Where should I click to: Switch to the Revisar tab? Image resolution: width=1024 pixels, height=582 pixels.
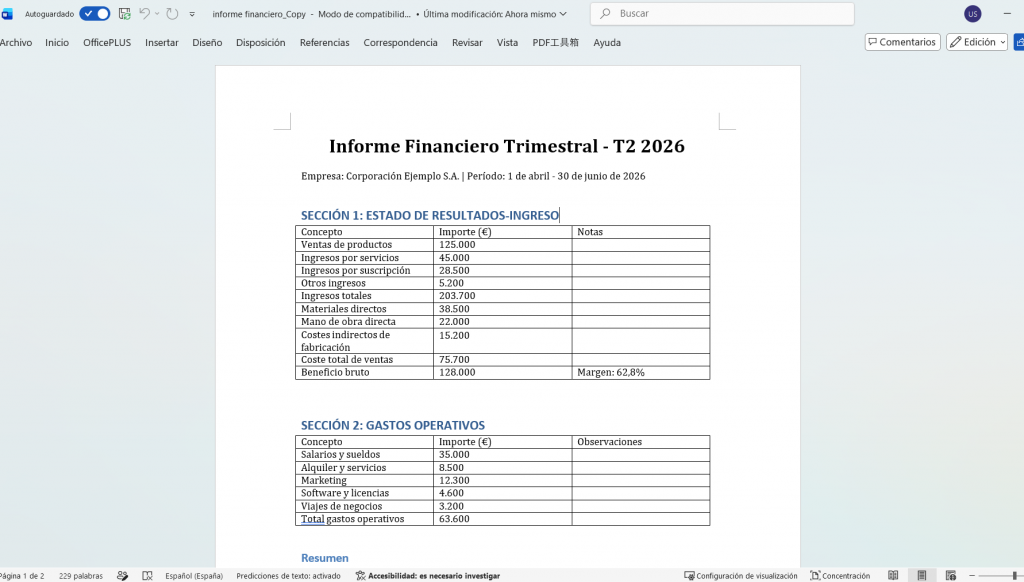(x=467, y=42)
